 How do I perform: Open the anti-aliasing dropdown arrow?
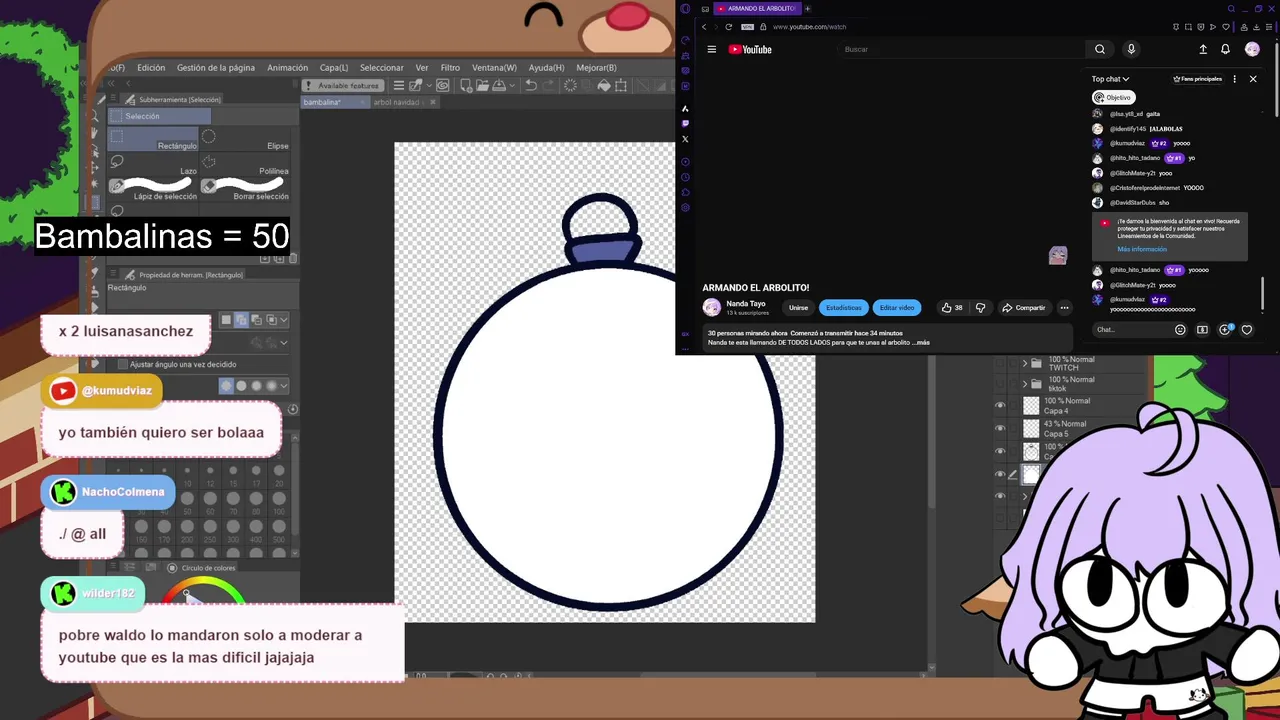(284, 386)
